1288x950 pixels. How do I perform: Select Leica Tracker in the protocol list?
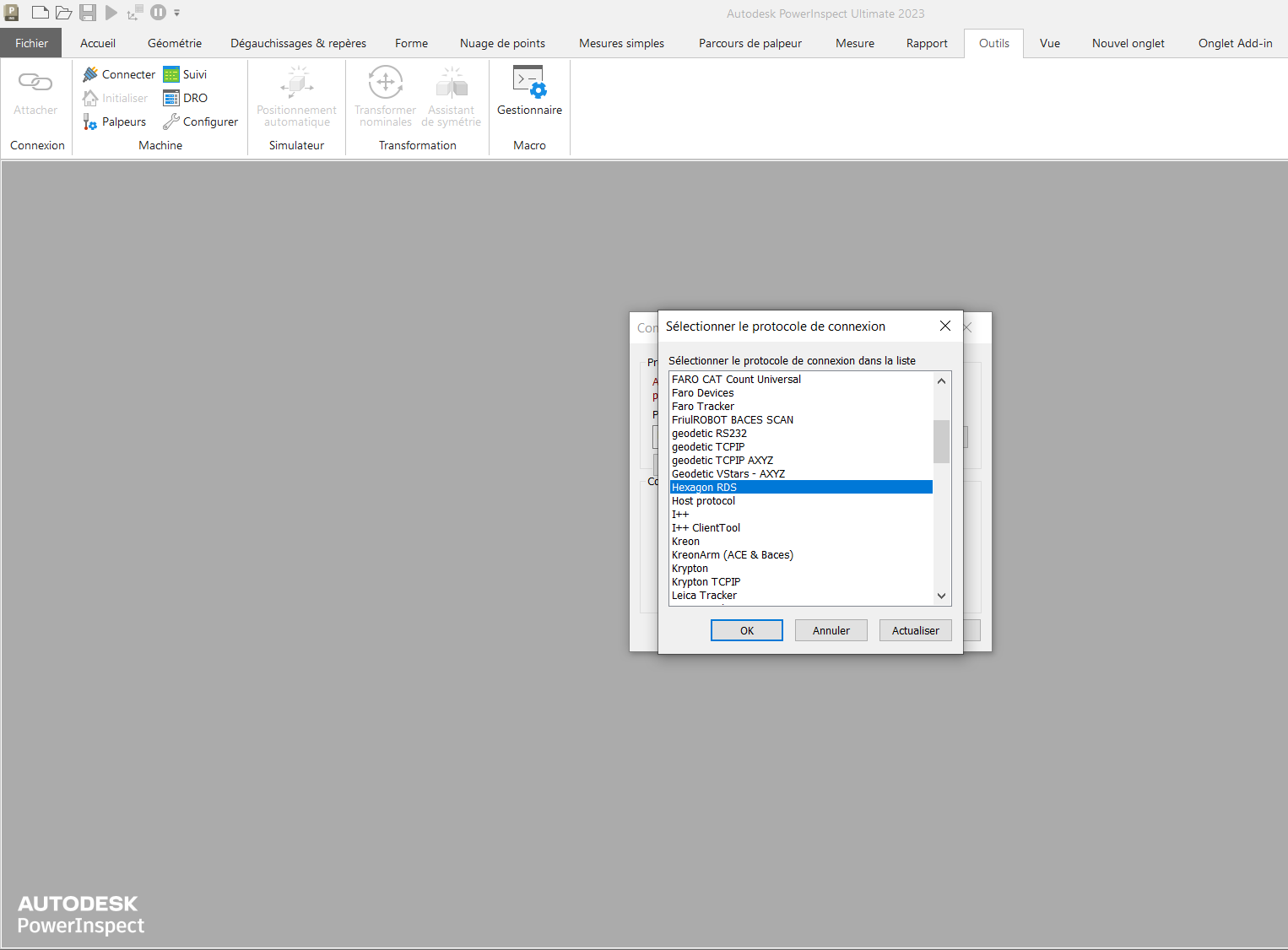(x=704, y=596)
